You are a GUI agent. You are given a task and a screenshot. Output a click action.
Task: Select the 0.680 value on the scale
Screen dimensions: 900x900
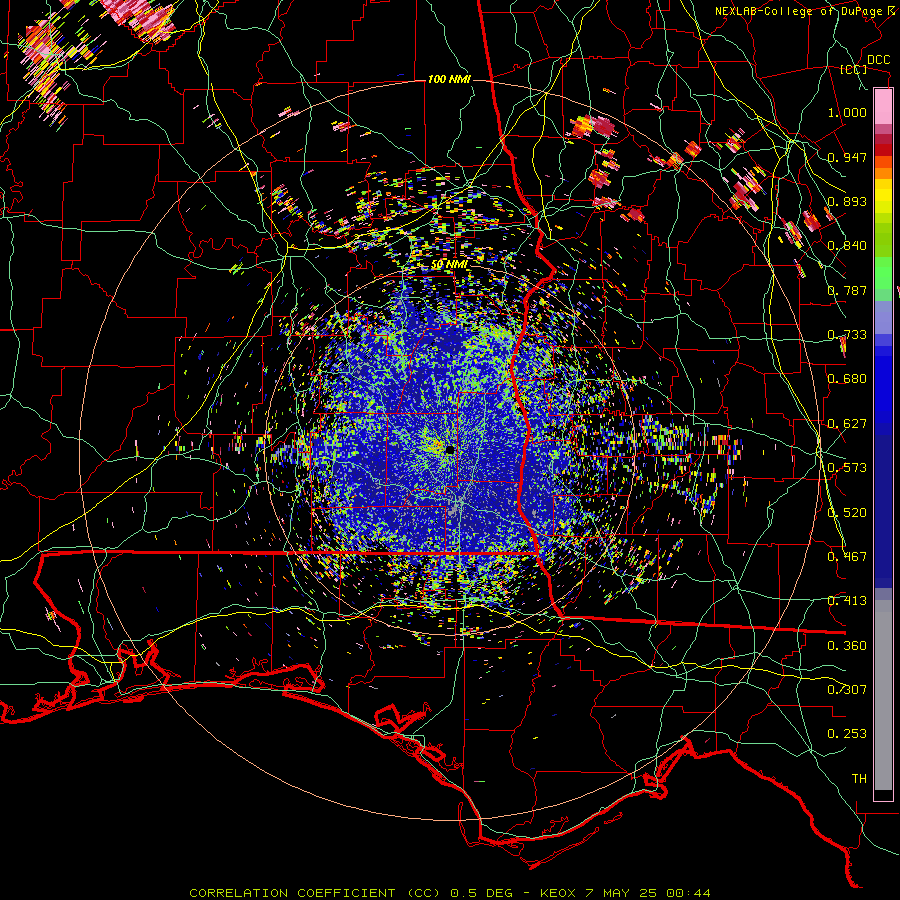pos(847,379)
